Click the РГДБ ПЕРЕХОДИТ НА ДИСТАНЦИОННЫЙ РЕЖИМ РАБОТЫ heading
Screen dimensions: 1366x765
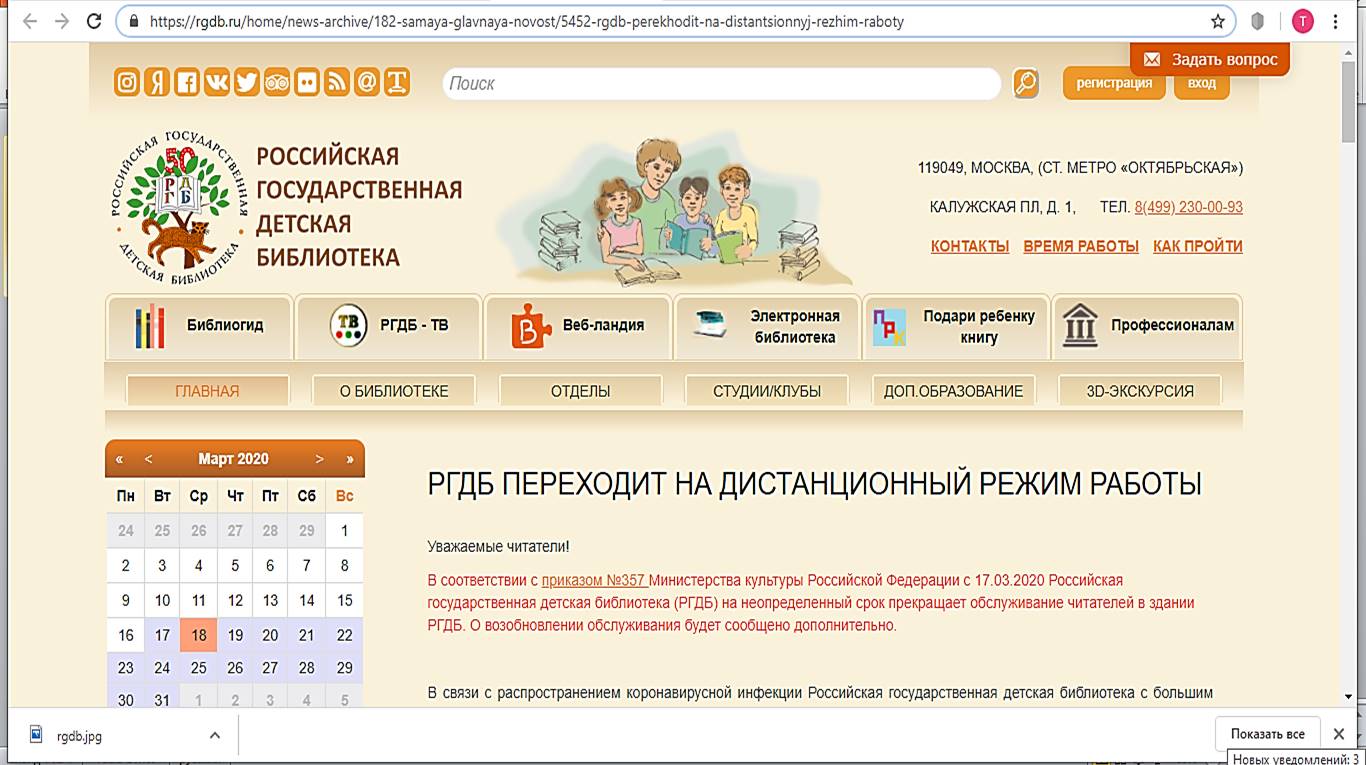[814, 484]
